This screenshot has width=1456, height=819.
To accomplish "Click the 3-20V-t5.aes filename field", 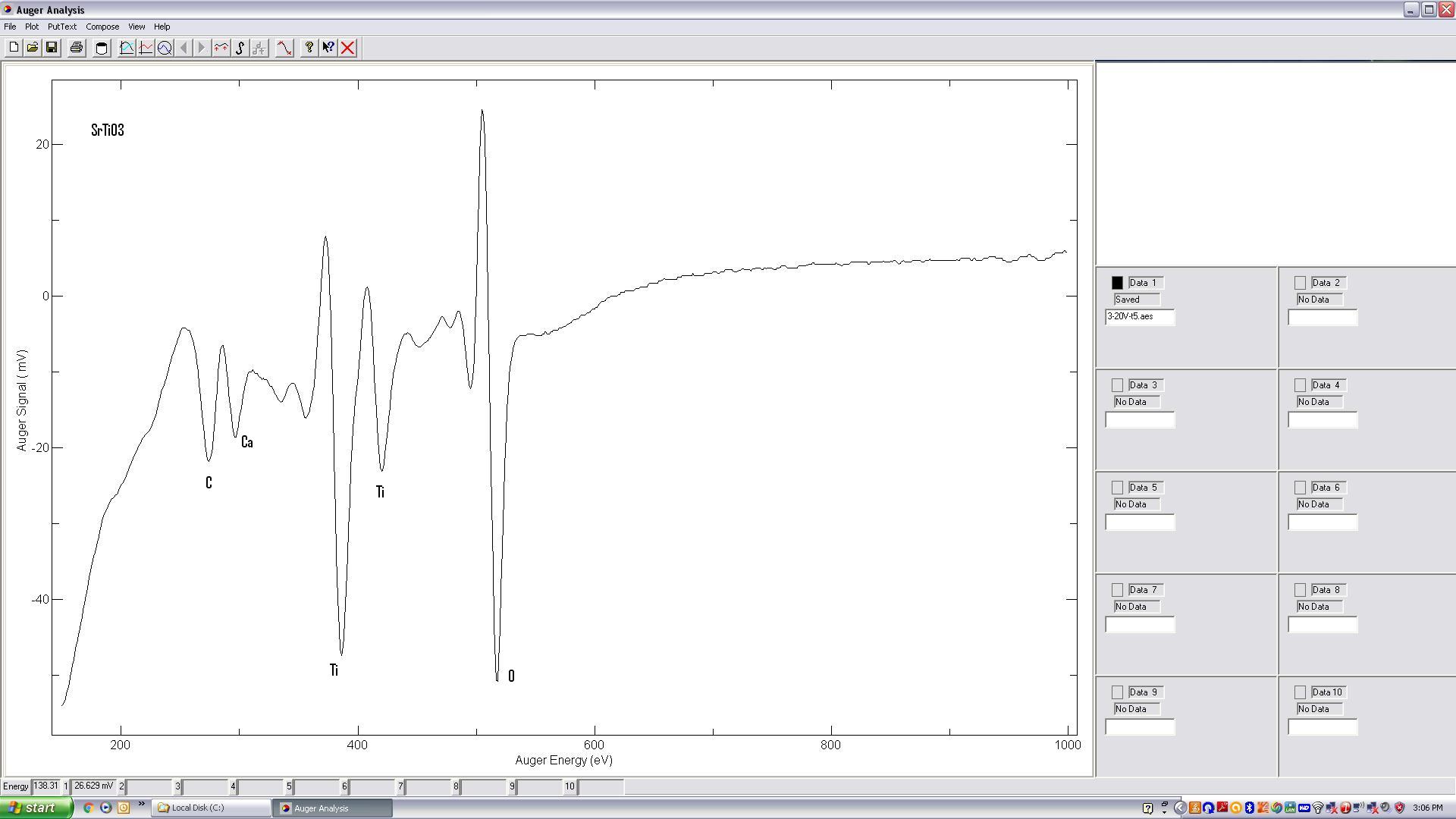I will click(1140, 317).
